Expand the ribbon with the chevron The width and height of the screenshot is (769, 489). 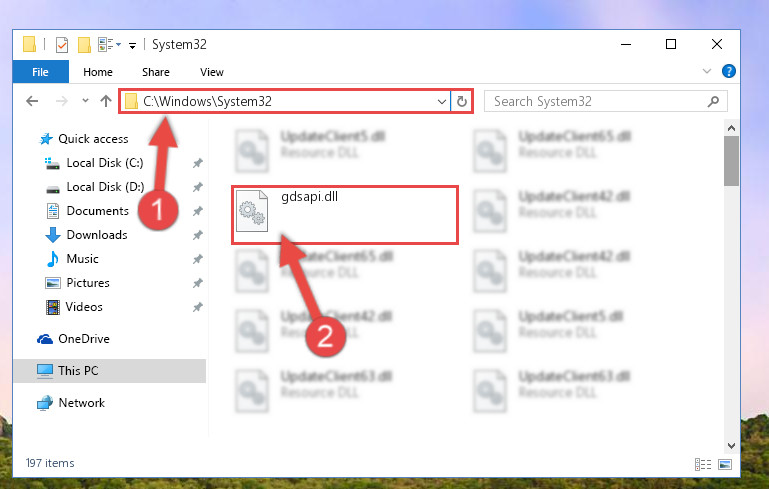click(707, 71)
